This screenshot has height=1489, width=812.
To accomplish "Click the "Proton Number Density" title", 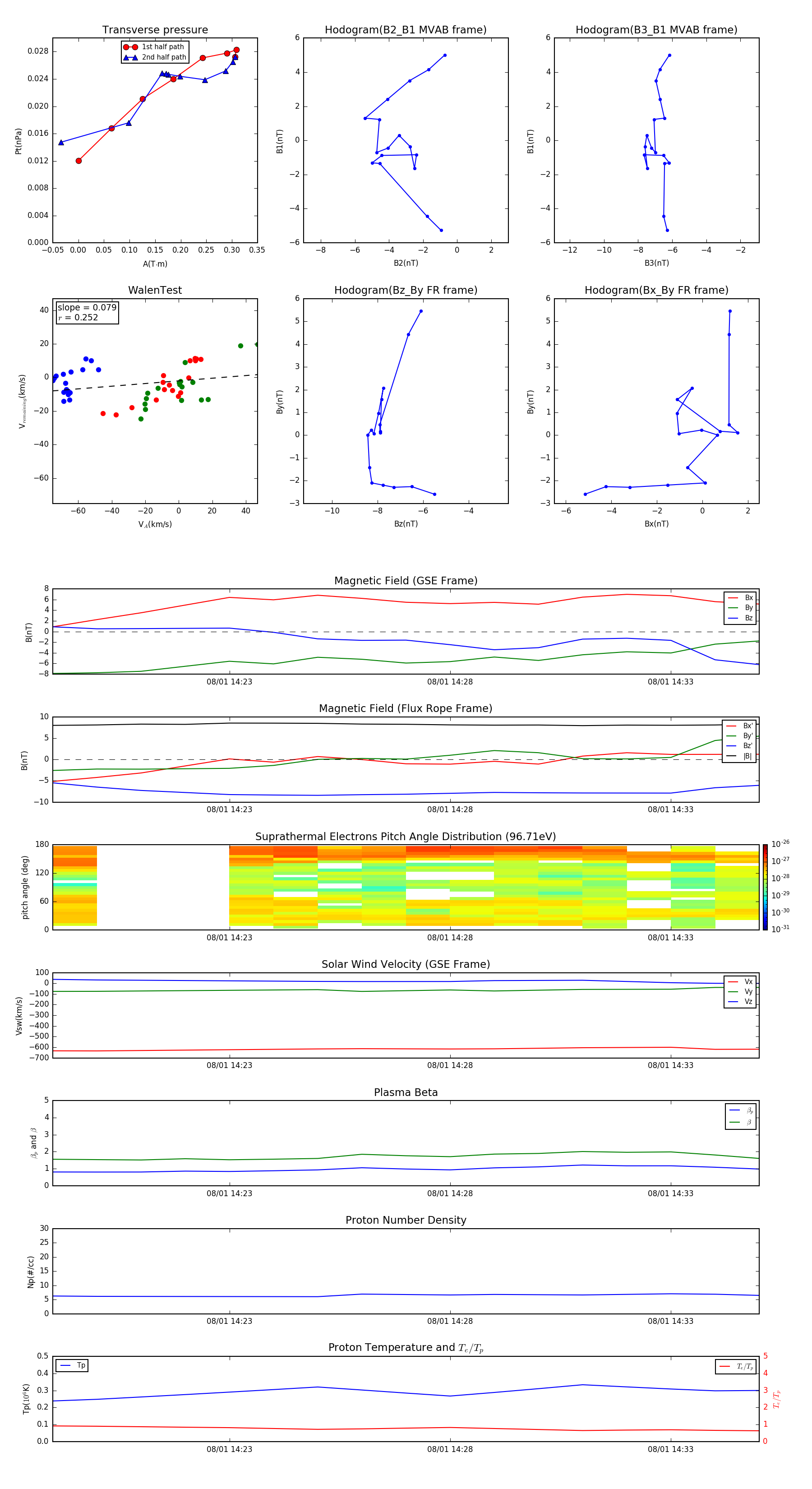I will (406, 1220).
